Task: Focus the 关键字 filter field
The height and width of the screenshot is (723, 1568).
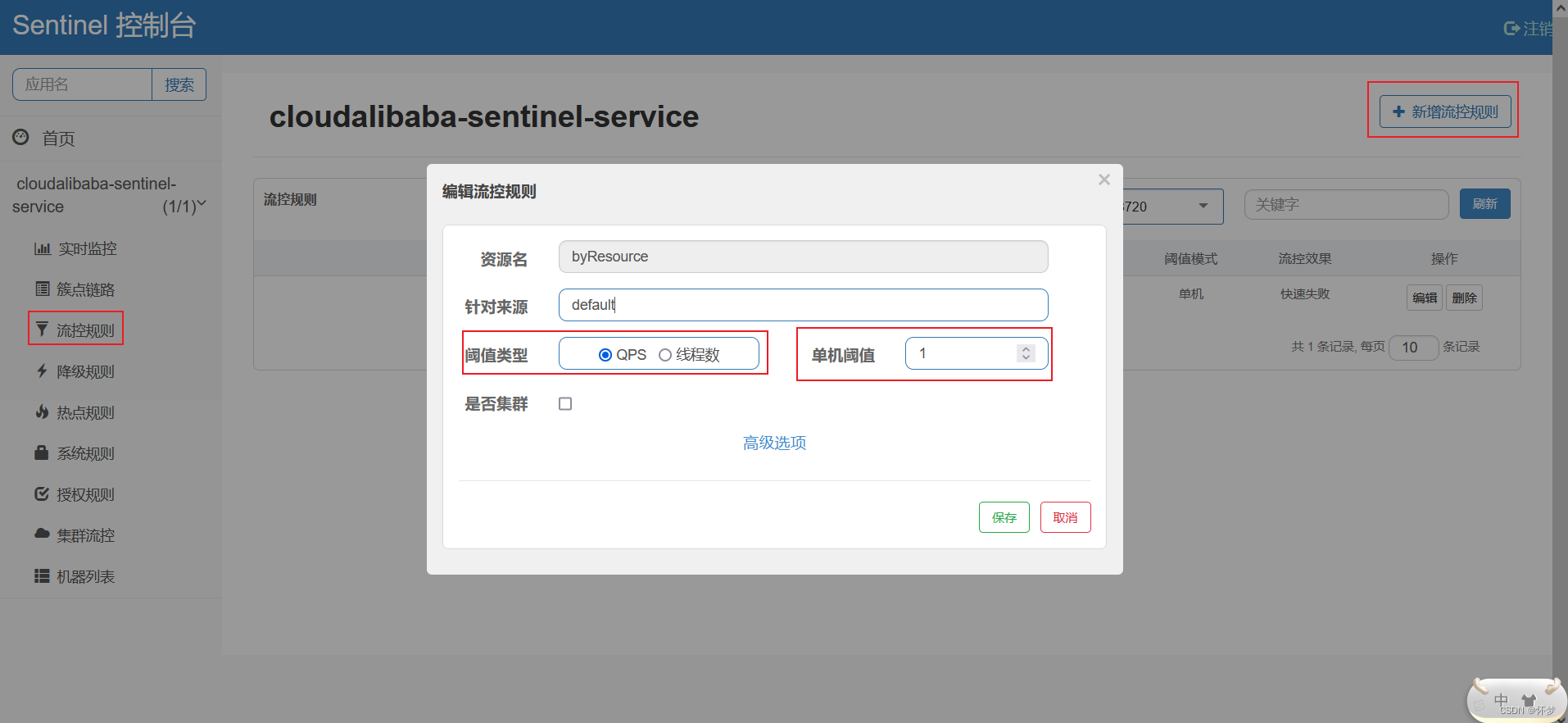Action: [x=1346, y=204]
